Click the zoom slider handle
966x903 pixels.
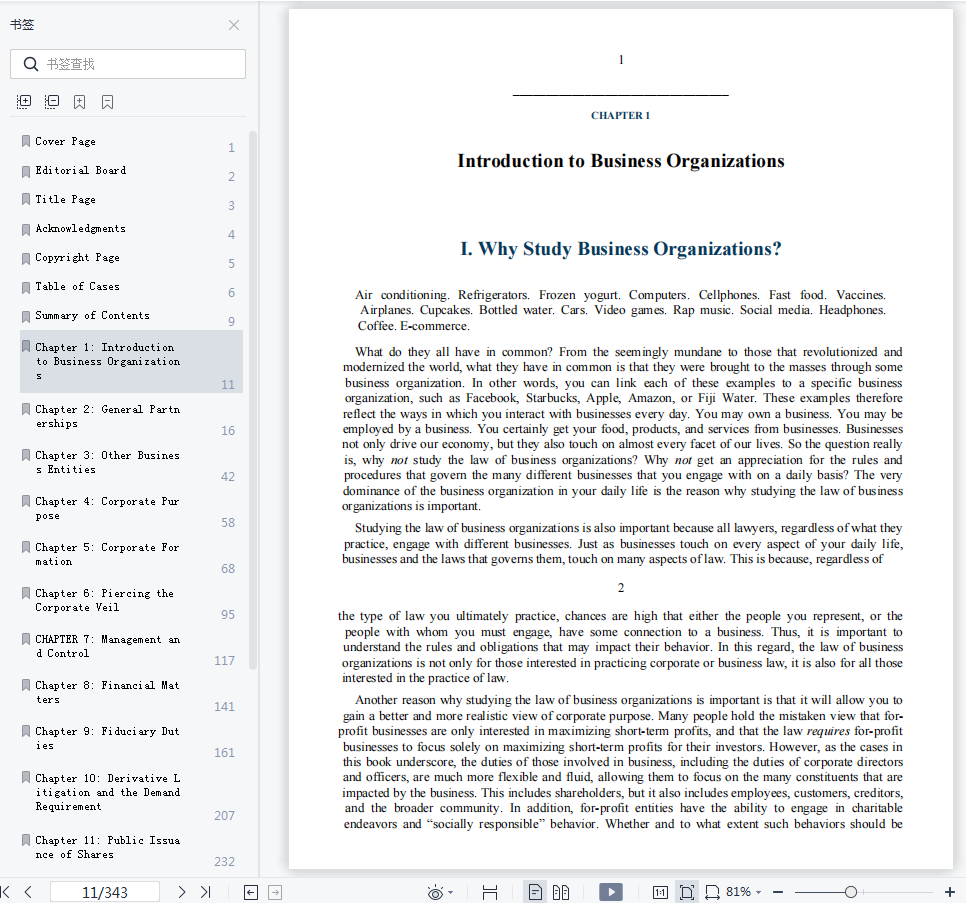tap(851, 892)
